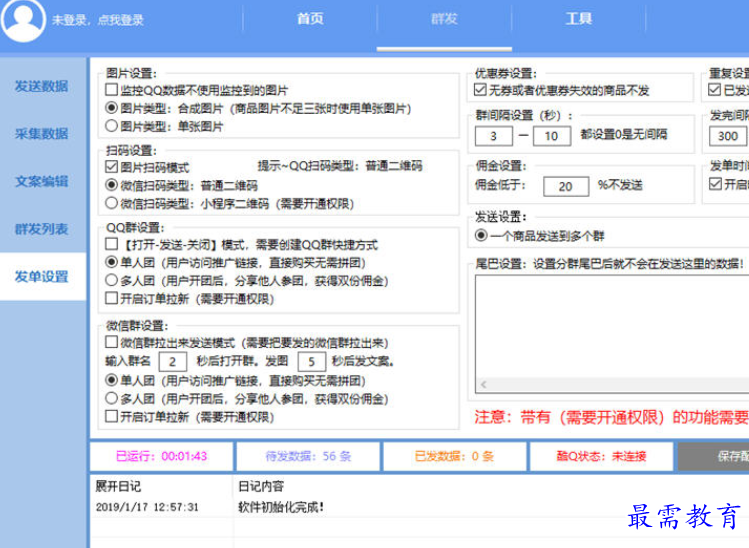Click the user avatar icon

[22, 20]
